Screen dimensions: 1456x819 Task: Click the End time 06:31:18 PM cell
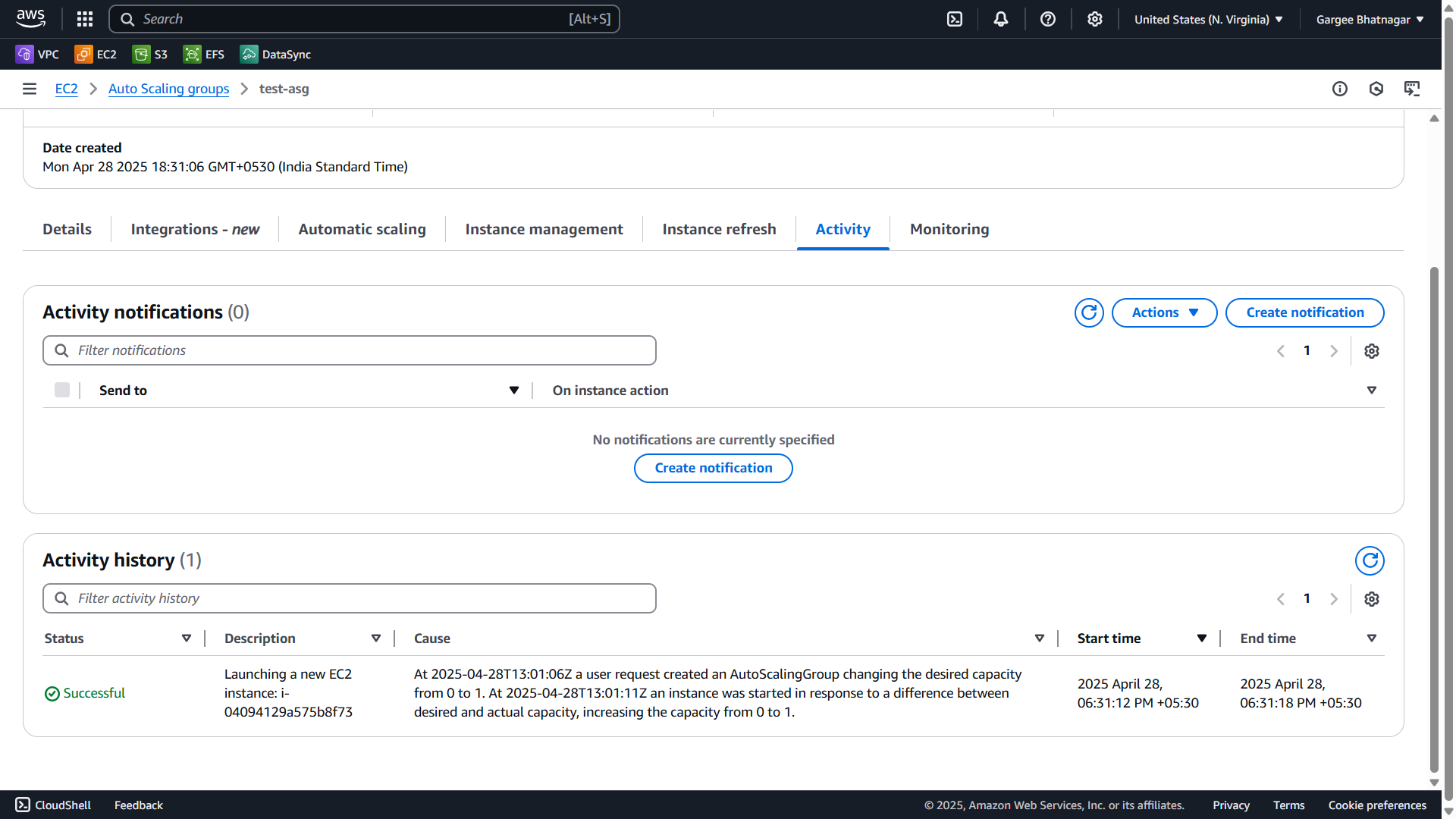(x=1301, y=693)
